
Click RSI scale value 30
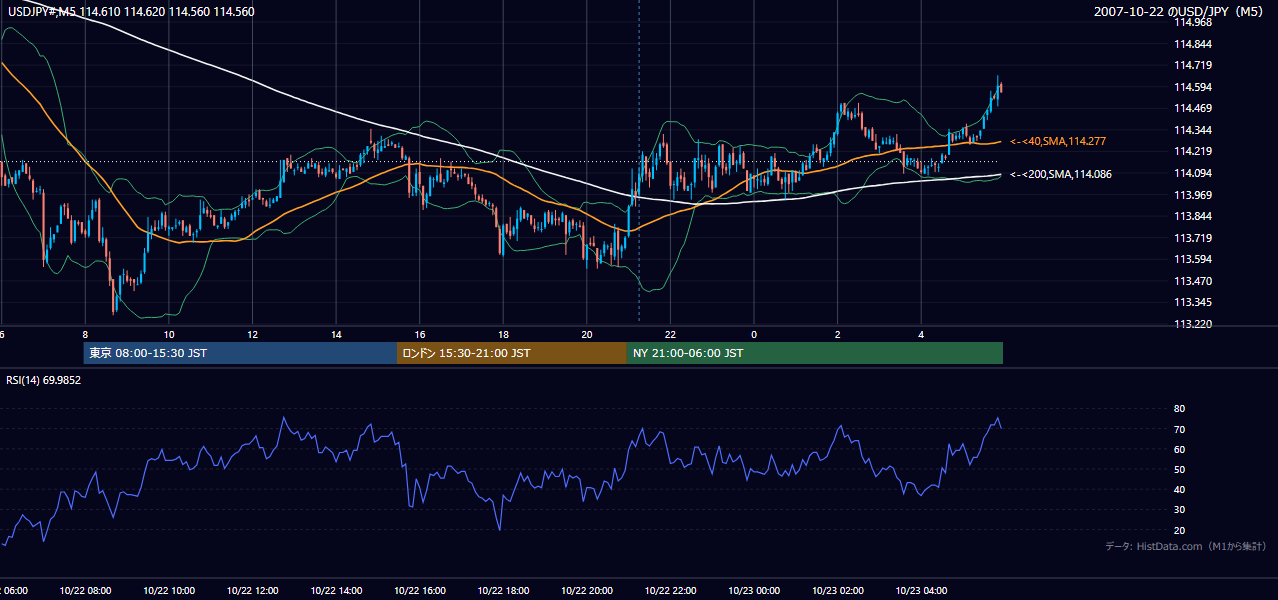coord(1179,510)
